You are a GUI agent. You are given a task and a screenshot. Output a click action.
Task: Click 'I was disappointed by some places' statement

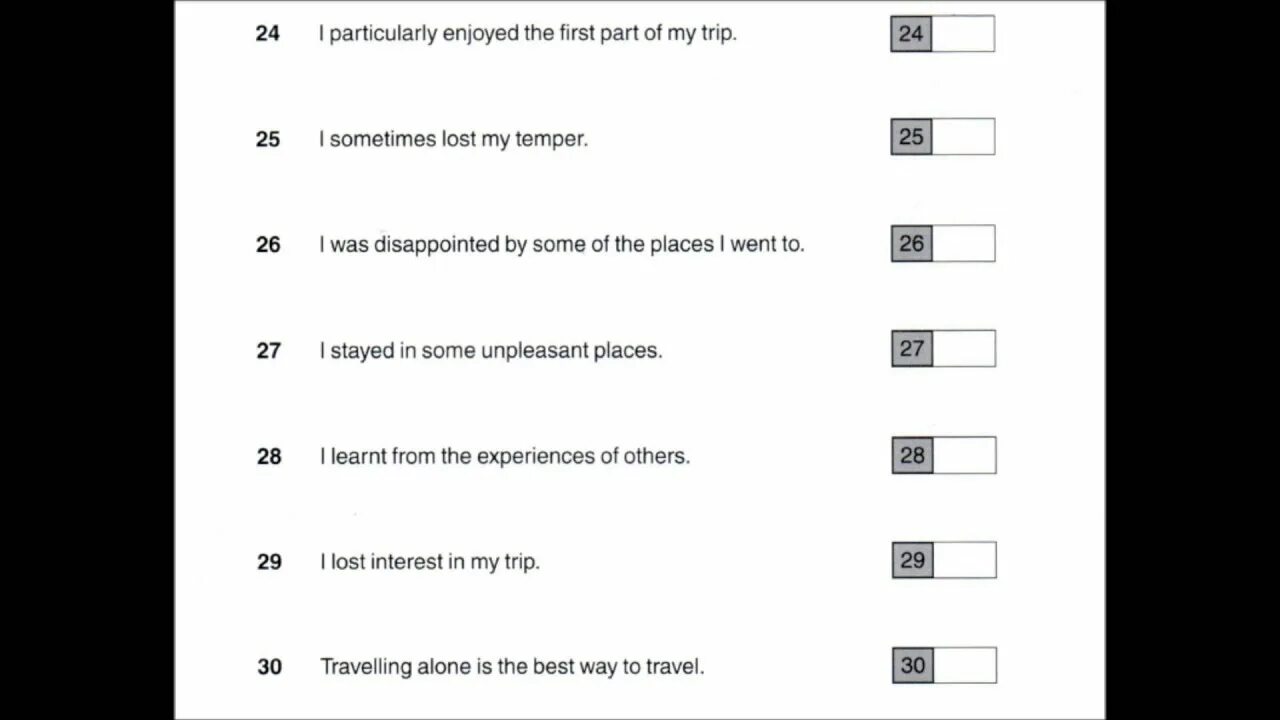(562, 244)
